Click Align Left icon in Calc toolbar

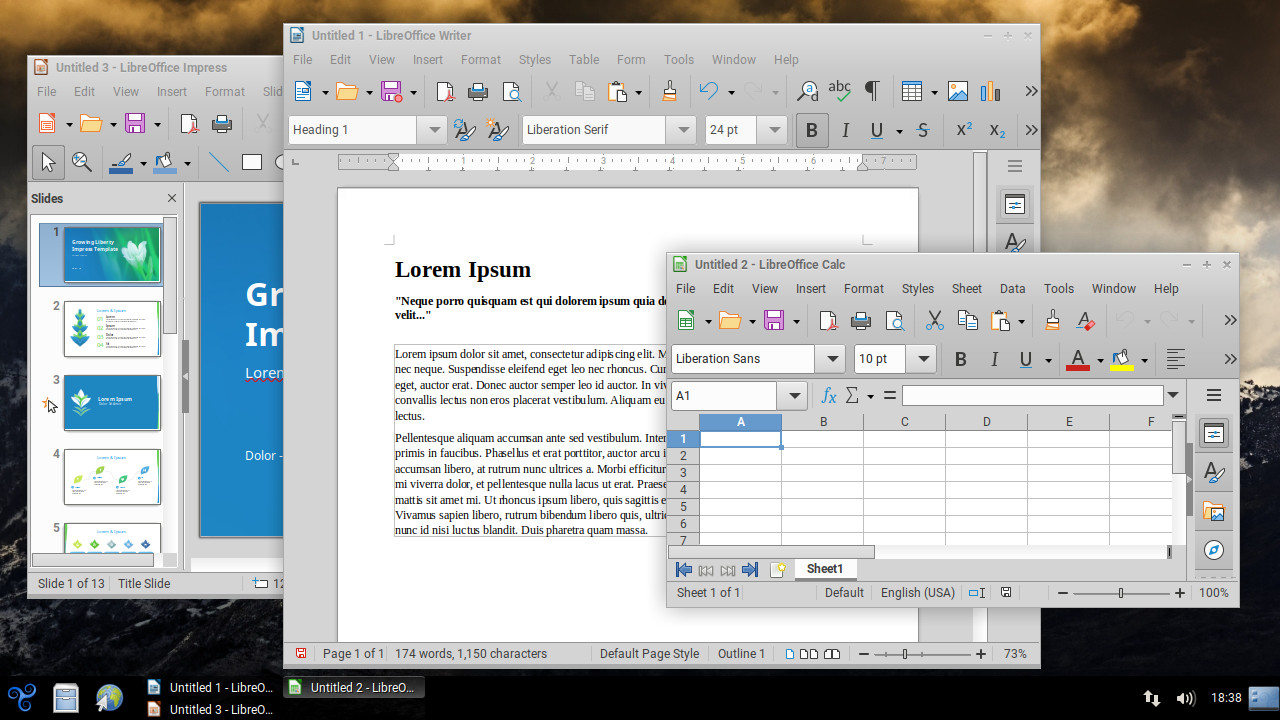[1176, 359]
